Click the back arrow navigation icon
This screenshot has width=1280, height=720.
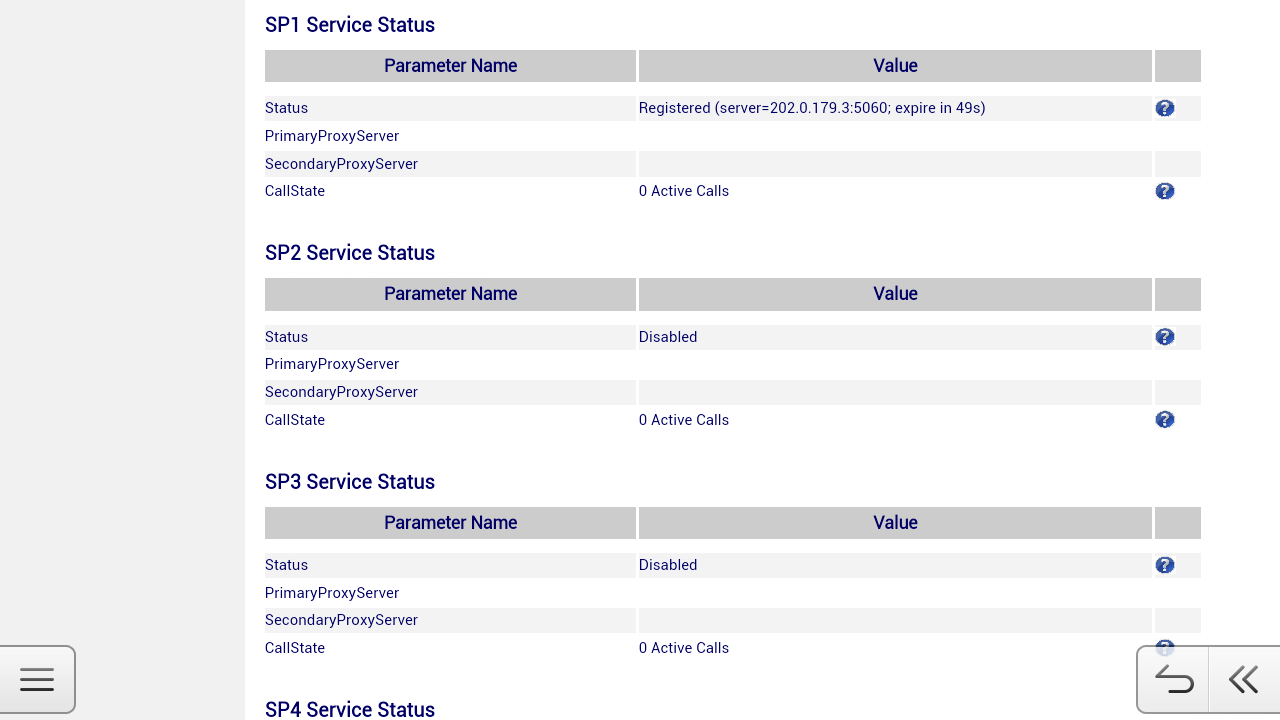[1173, 680]
